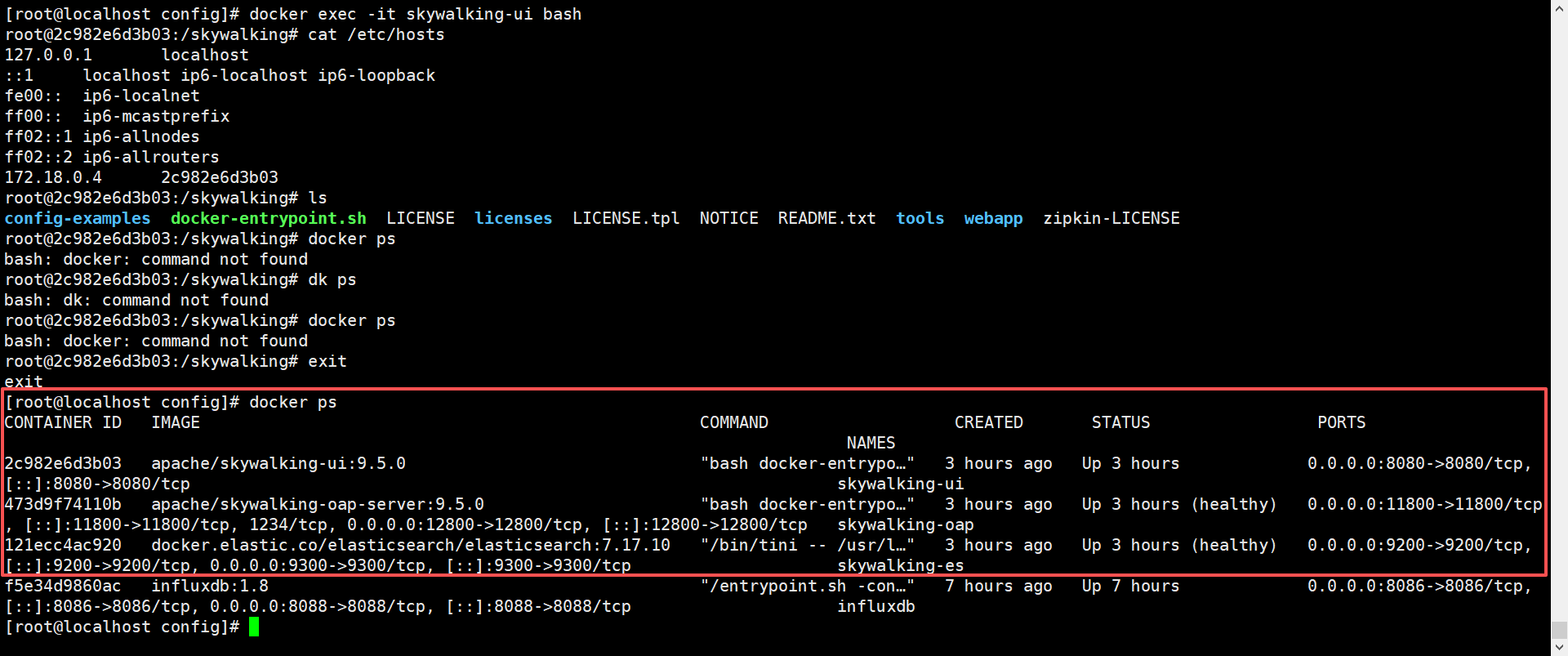Click 'Up 7 hours' status value
Viewport: 1568px width, 656px height.
1131,586
